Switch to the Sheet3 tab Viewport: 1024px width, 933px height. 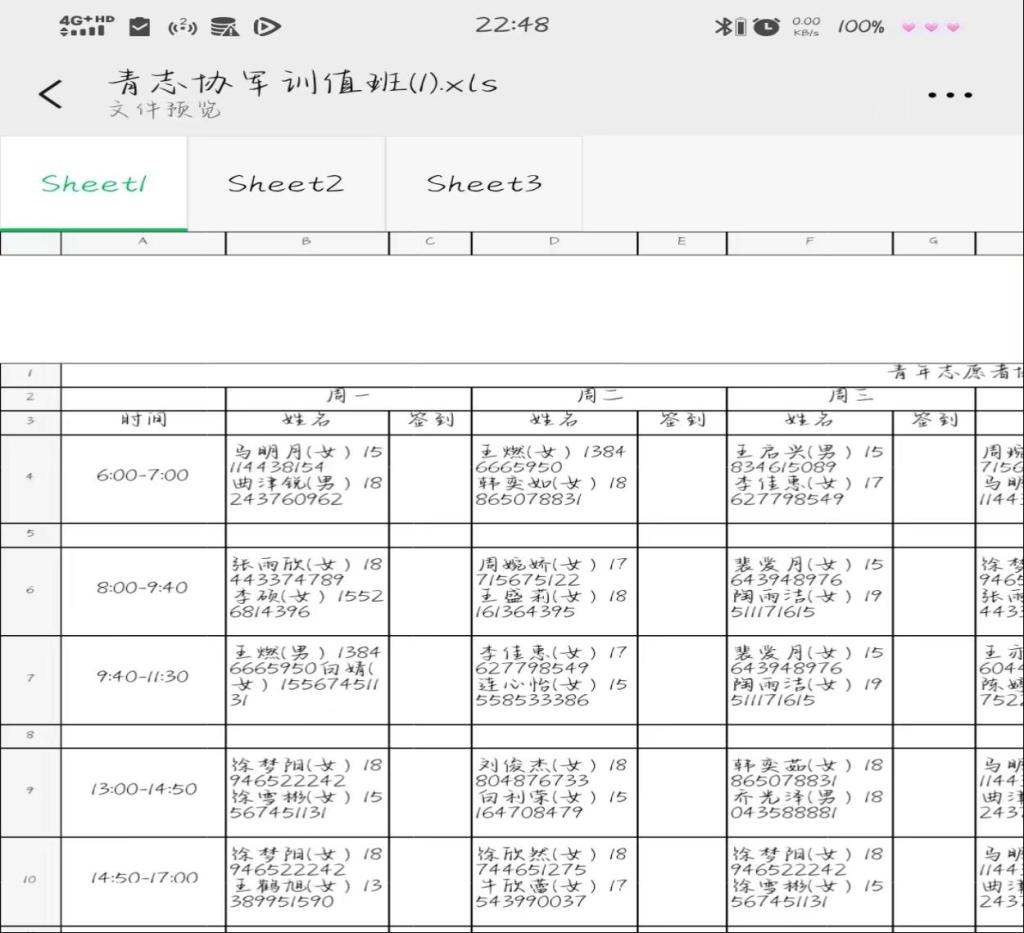point(484,183)
